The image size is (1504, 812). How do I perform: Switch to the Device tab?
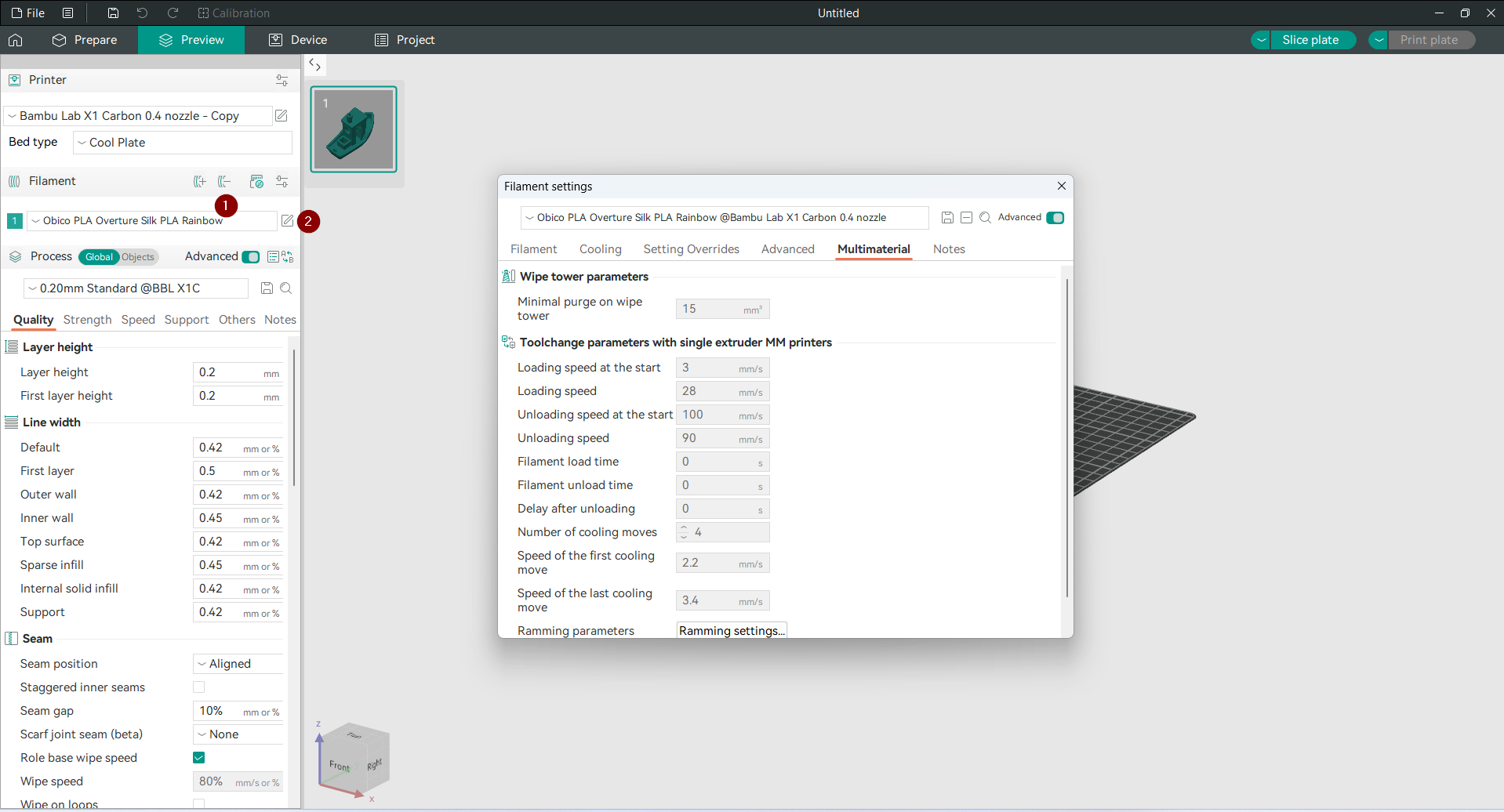pos(298,40)
